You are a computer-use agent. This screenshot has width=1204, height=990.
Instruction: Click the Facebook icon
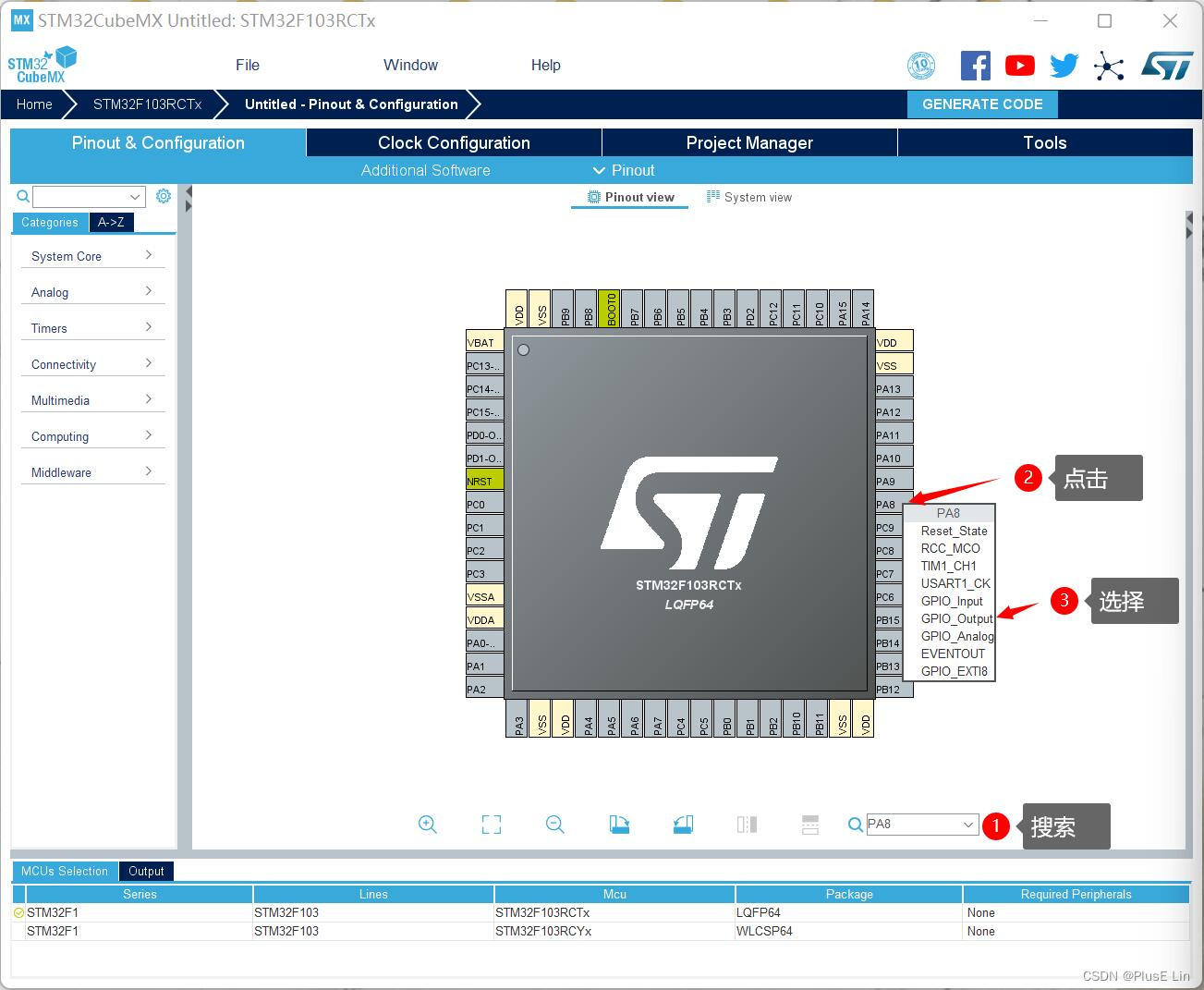click(x=976, y=66)
